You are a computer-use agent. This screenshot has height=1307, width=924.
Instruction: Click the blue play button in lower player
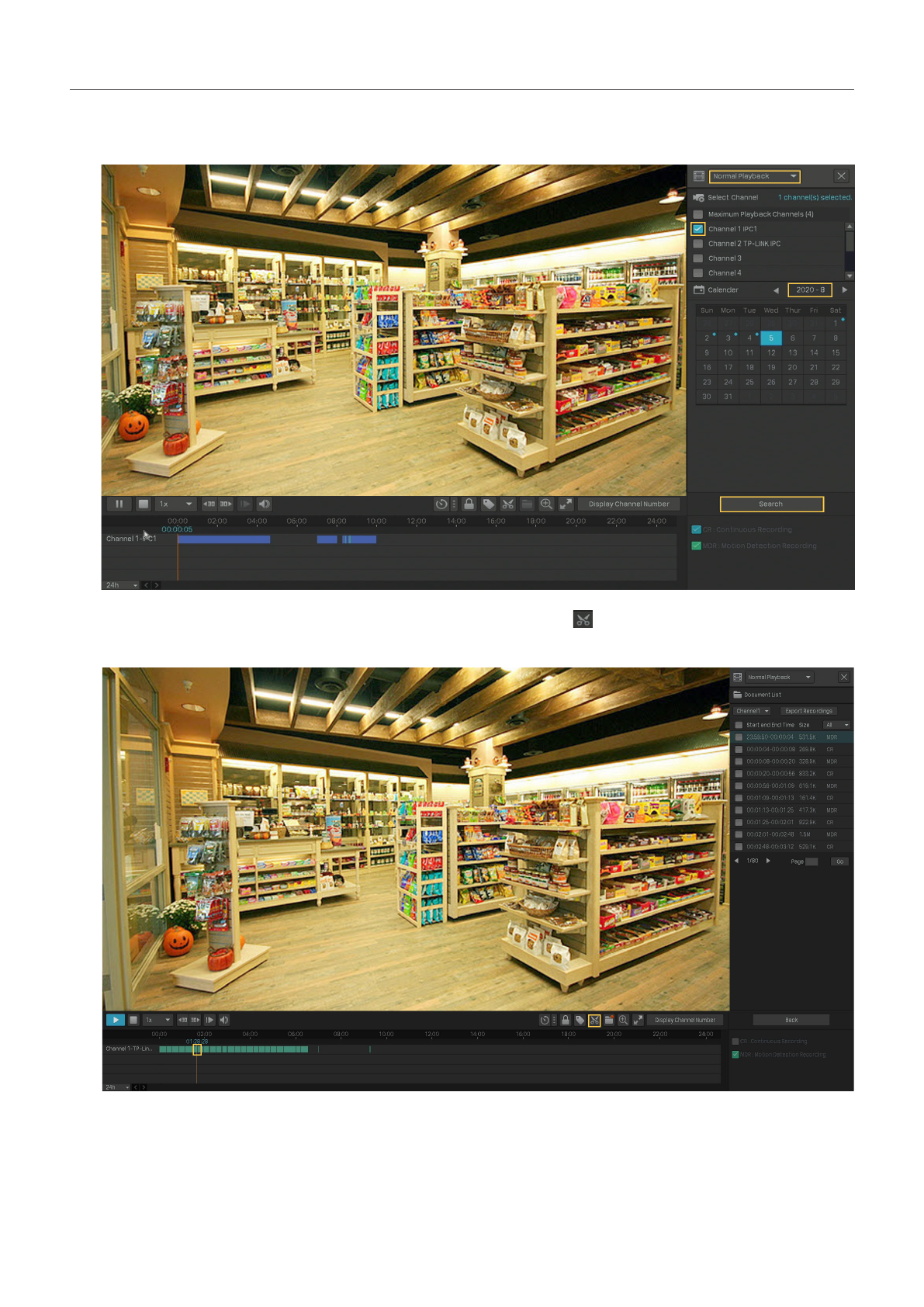coord(115,1020)
